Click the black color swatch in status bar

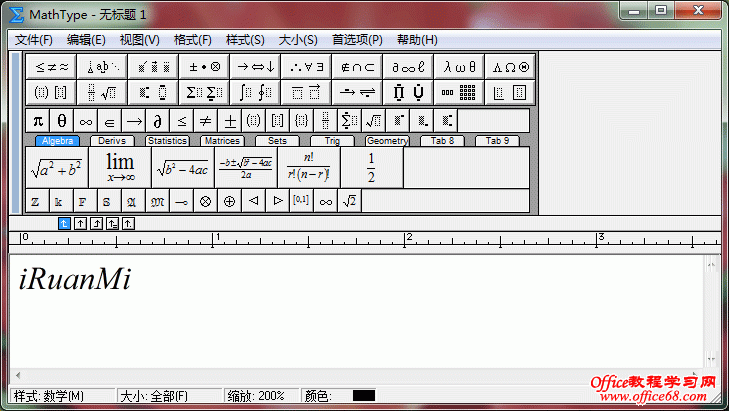[x=364, y=396]
